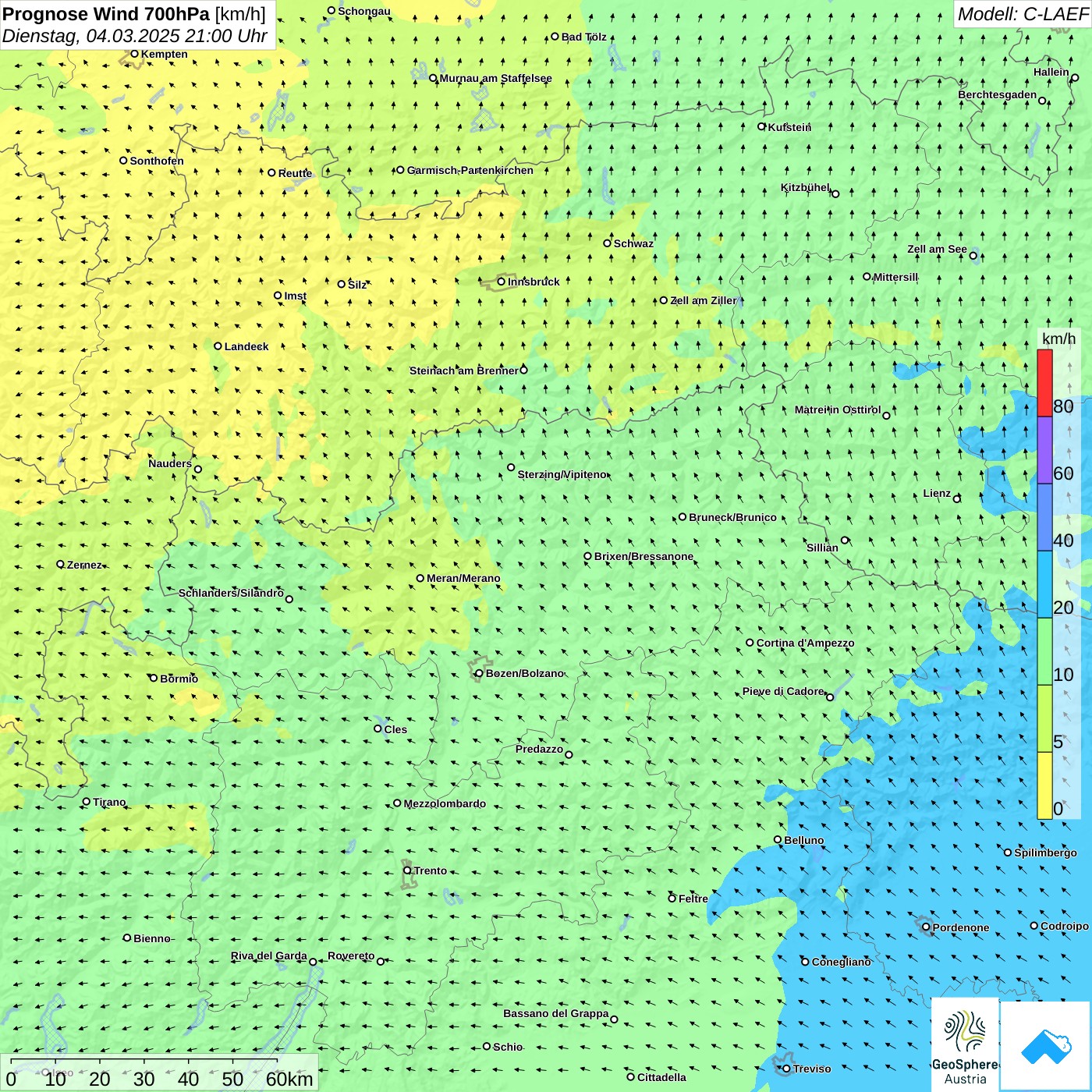The image size is (1092, 1092).
Task: Click the Innsbruck city marker
Action: pos(502,282)
